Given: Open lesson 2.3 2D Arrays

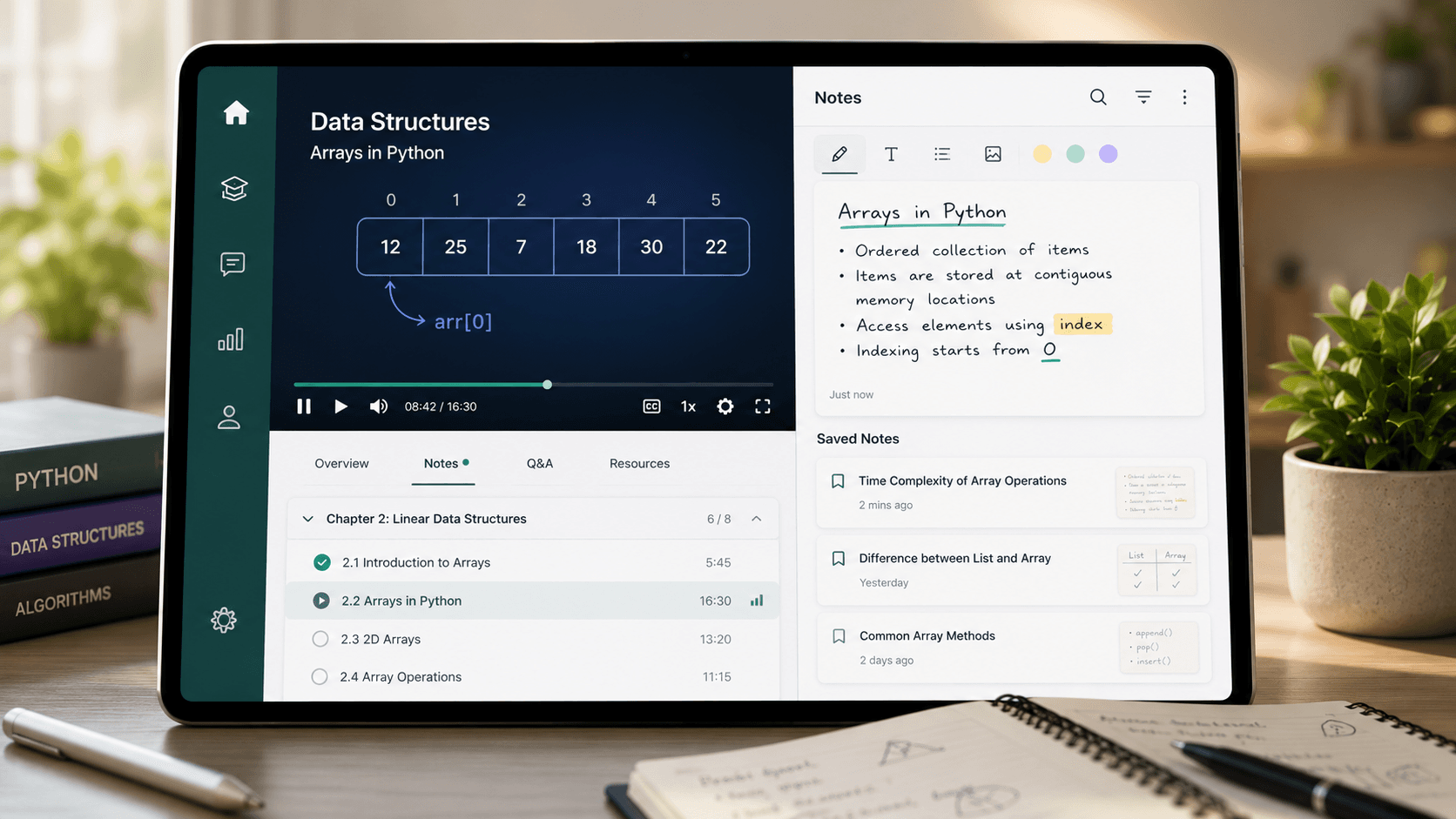Looking at the screenshot, I should (532, 639).
